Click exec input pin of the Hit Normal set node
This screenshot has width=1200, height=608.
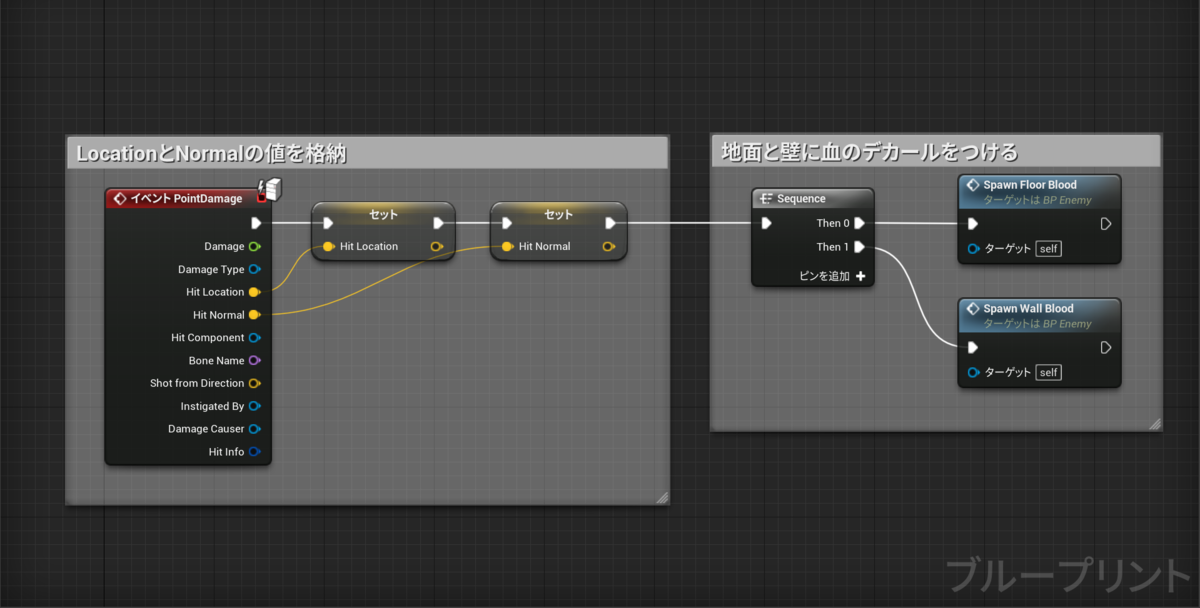click(507, 223)
